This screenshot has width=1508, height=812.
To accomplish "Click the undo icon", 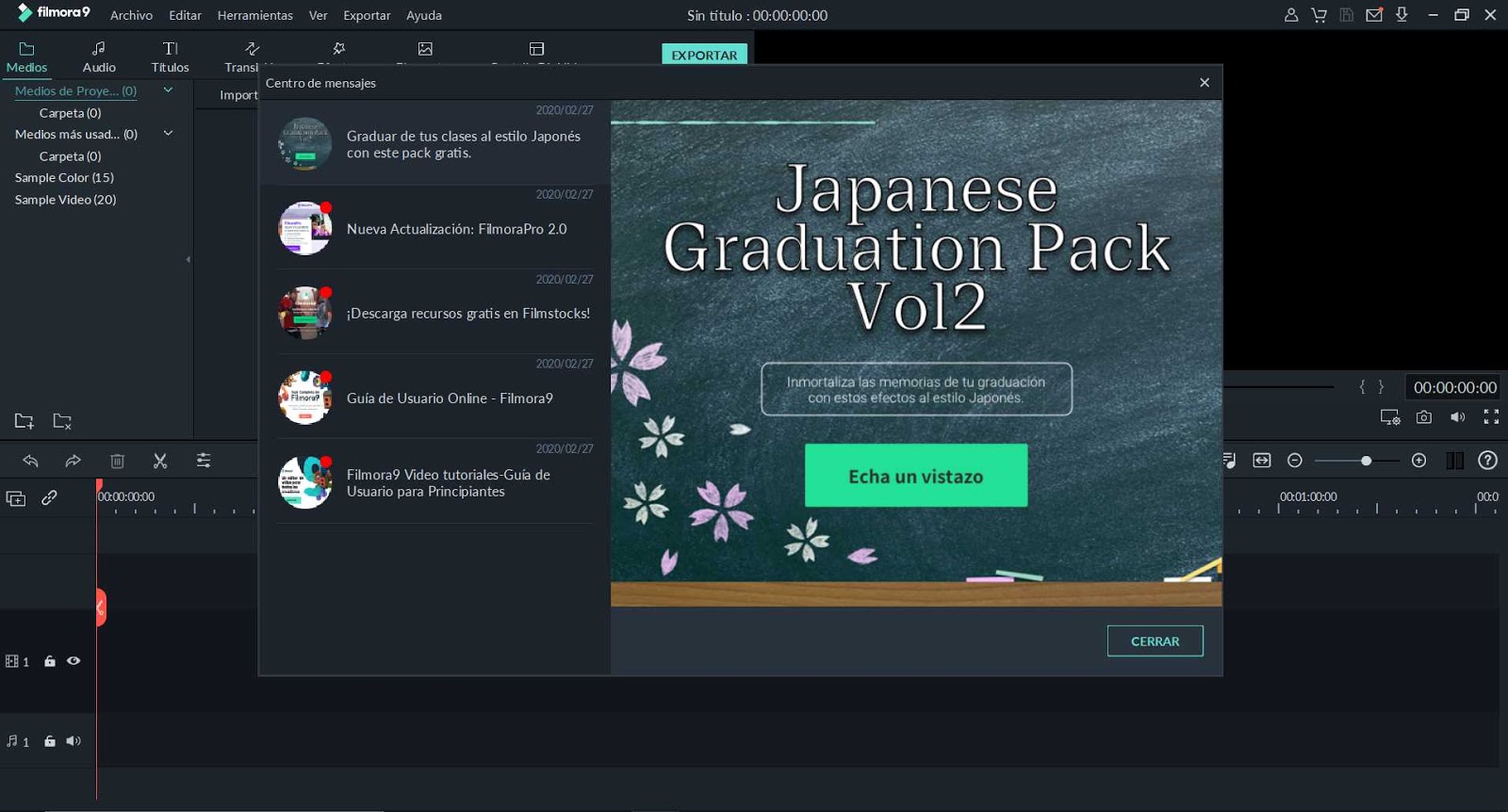I will tap(30, 461).
